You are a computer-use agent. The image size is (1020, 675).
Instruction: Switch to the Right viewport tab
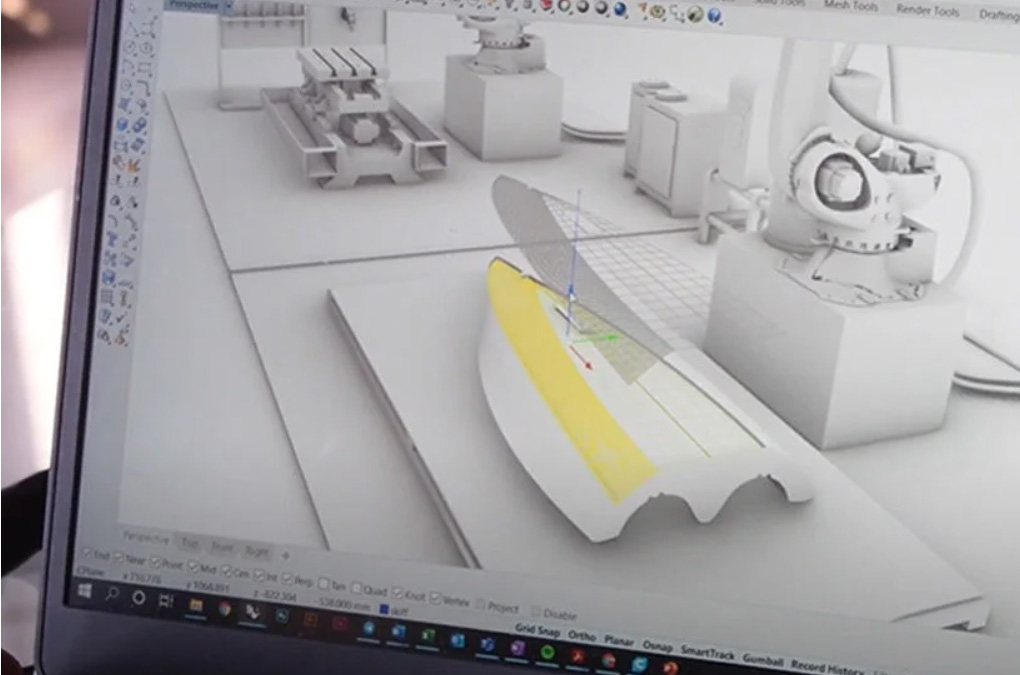[x=256, y=552]
